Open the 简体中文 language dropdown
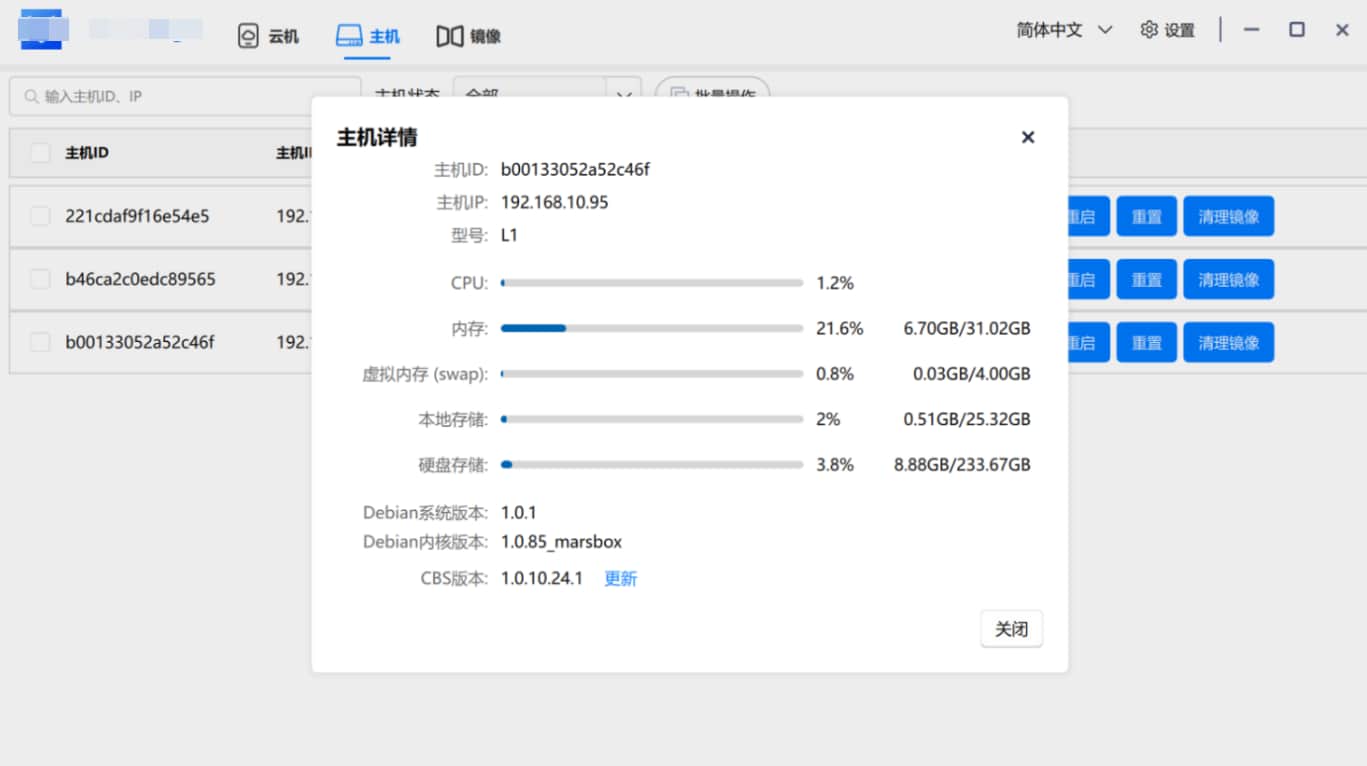1367x766 pixels. 1064,30
